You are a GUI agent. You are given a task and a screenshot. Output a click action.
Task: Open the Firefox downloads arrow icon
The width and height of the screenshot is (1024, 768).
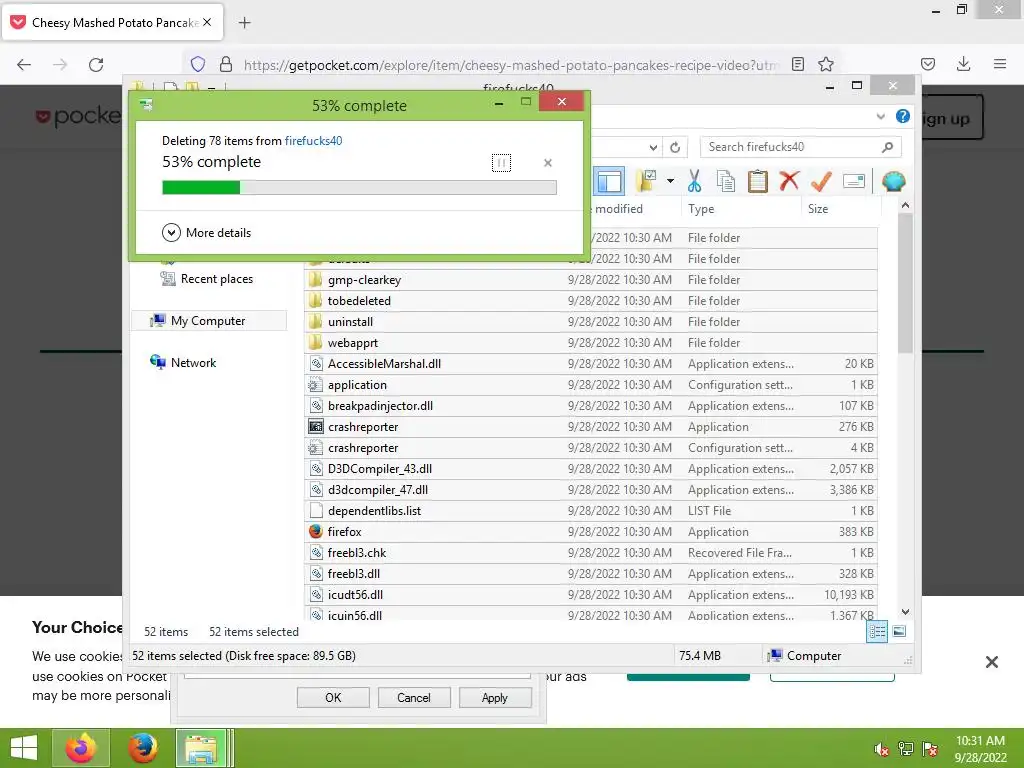point(963,64)
